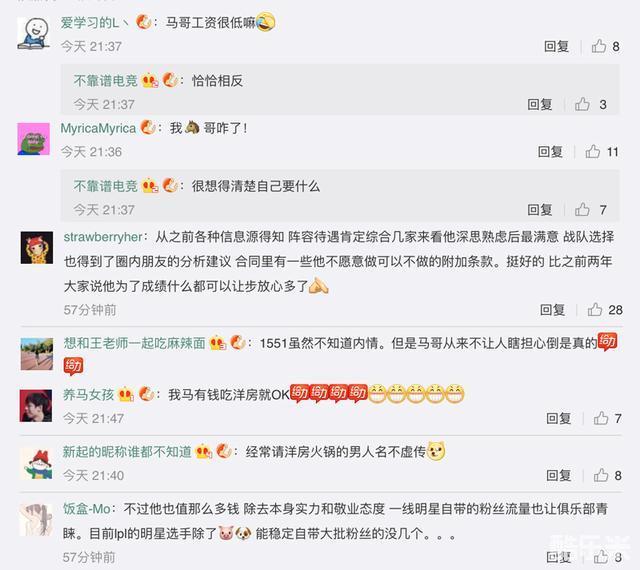
Task: Open the username link strawberryher
Action: point(103,237)
